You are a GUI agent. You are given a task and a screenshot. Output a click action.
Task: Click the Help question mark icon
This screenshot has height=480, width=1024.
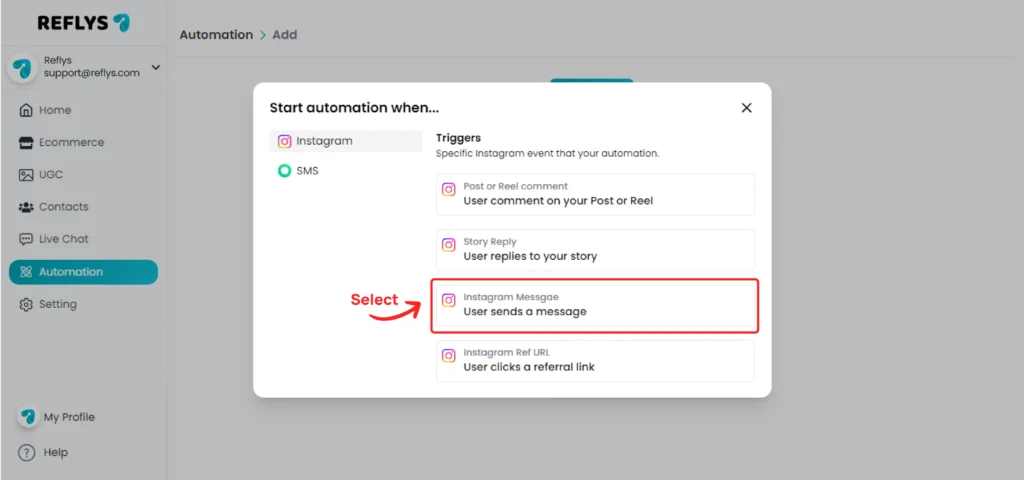26,453
